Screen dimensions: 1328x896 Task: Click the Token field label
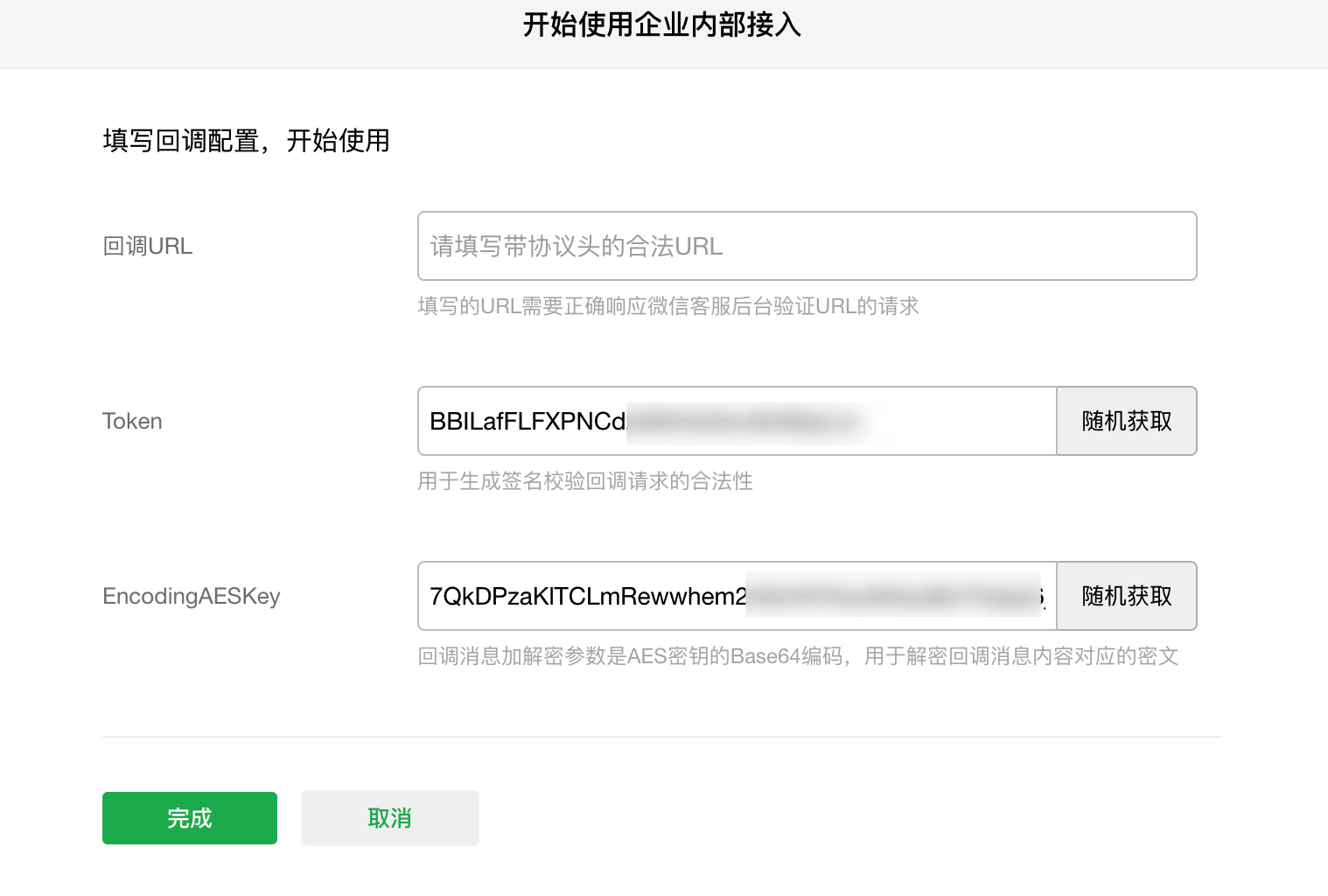[x=132, y=421]
